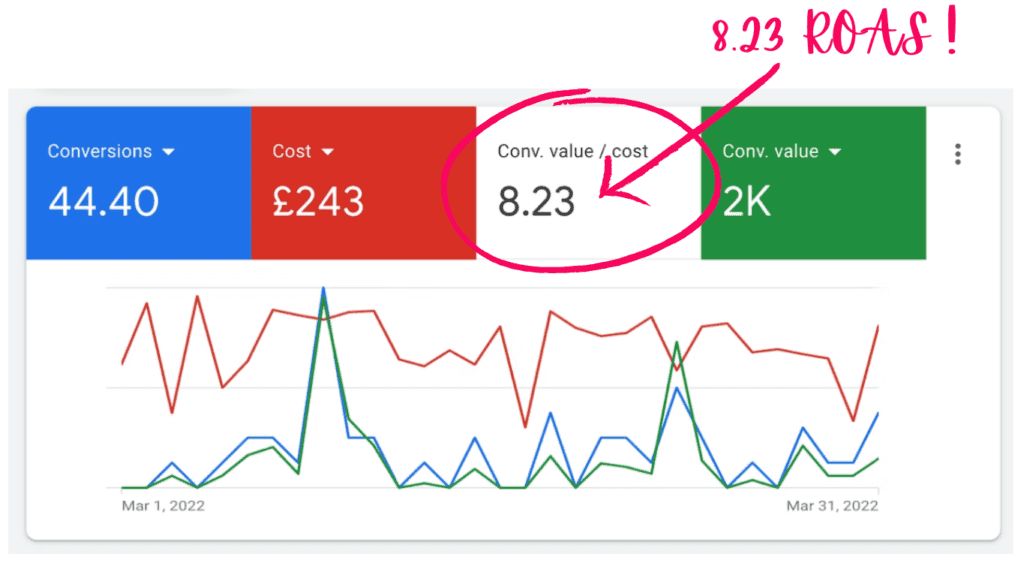The width and height of the screenshot is (1024, 572).
Task: Expand the Conv. value metric dropdown arrow
Action: click(x=835, y=151)
